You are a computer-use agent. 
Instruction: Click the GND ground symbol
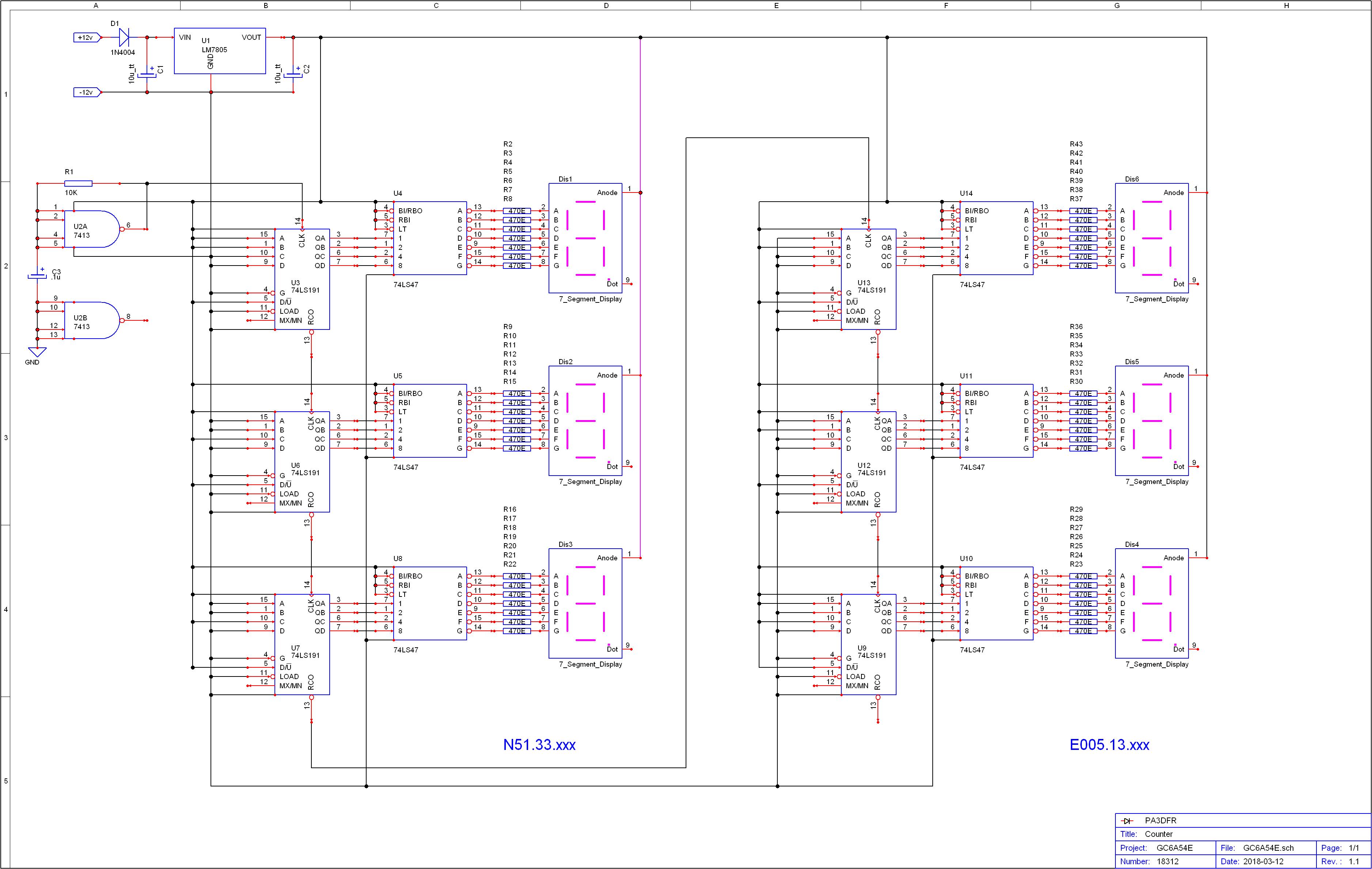click(x=37, y=352)
